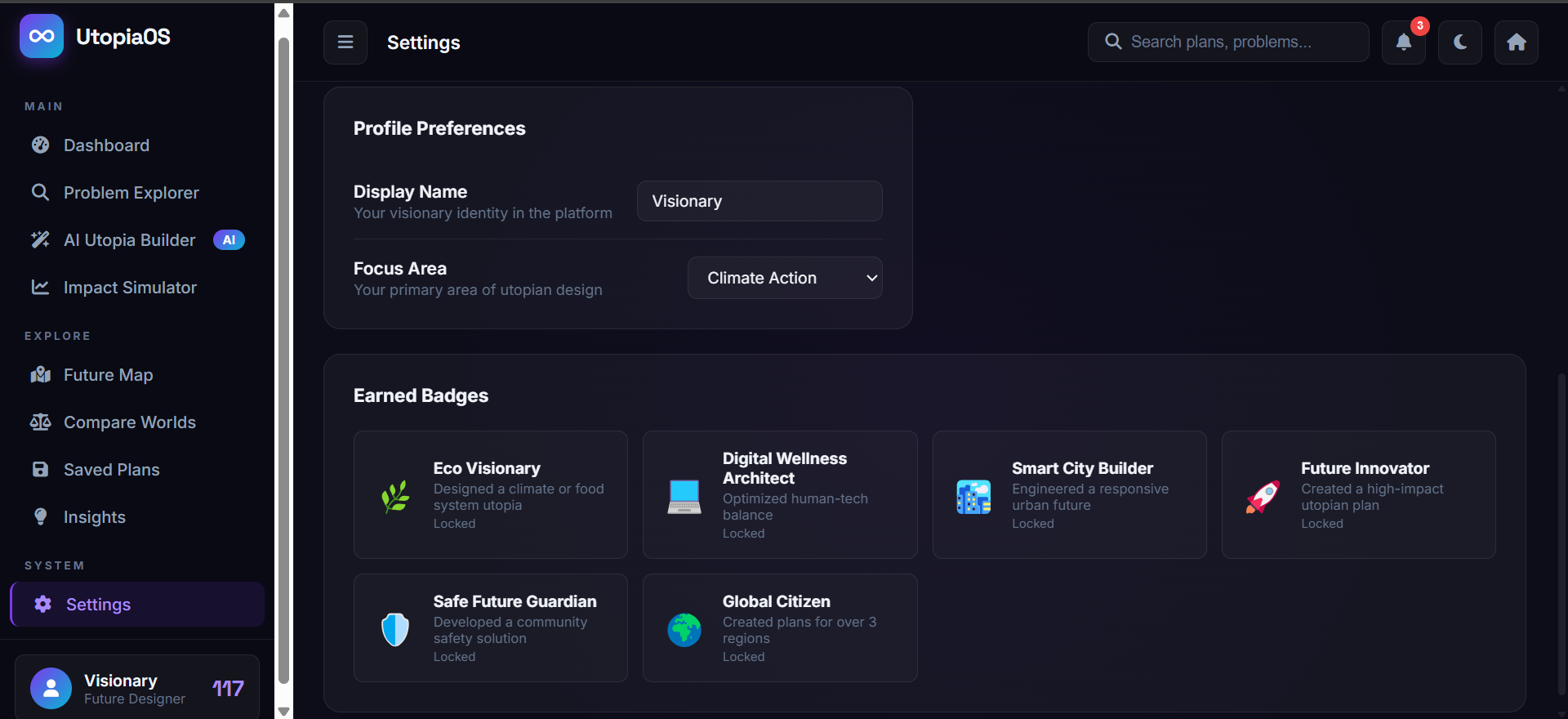Viewport: 1568px width, 719px height.
Task: Open the Focus Area dropdown
Action: 785,278
